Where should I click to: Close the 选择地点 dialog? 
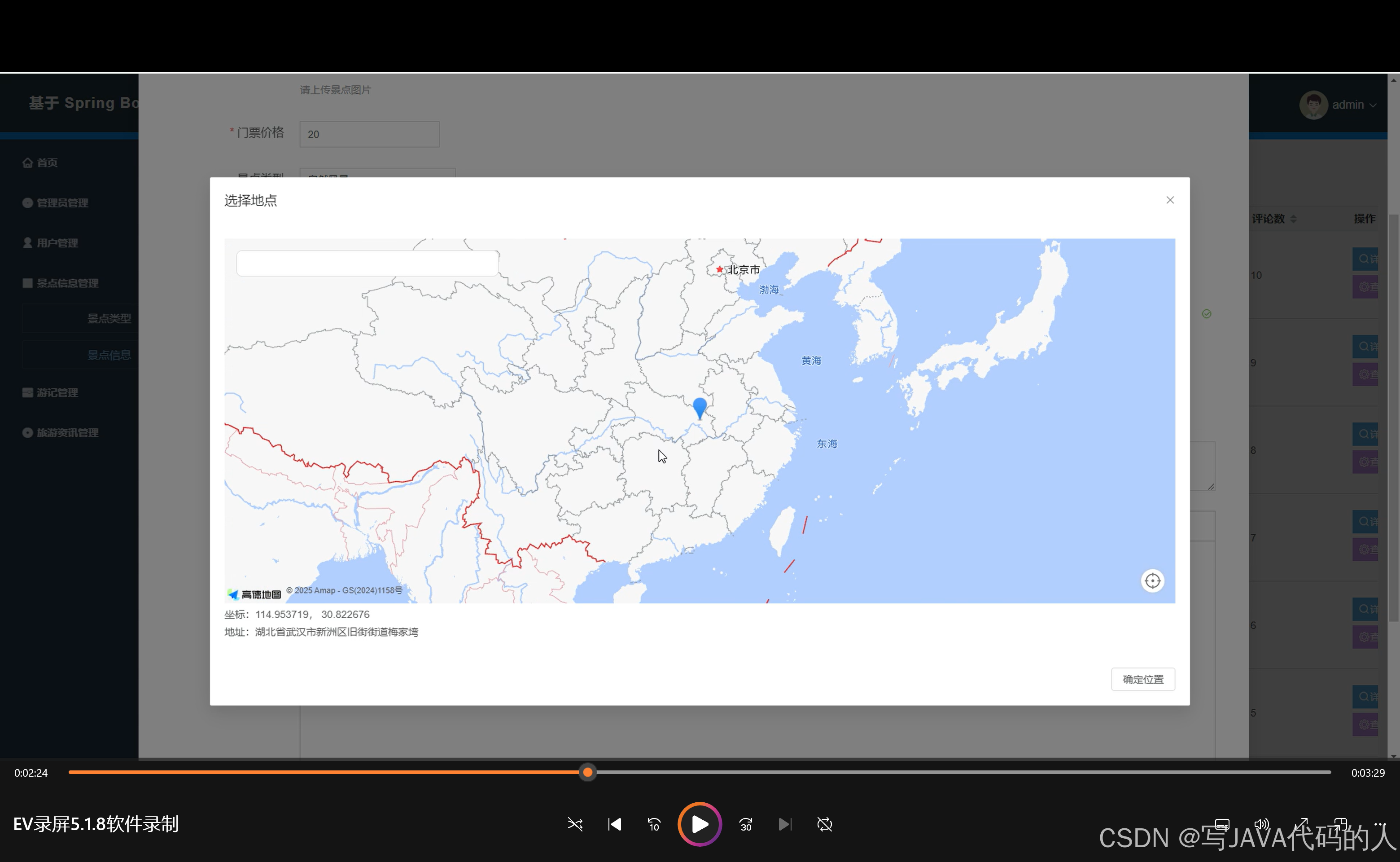[1170, 200]
